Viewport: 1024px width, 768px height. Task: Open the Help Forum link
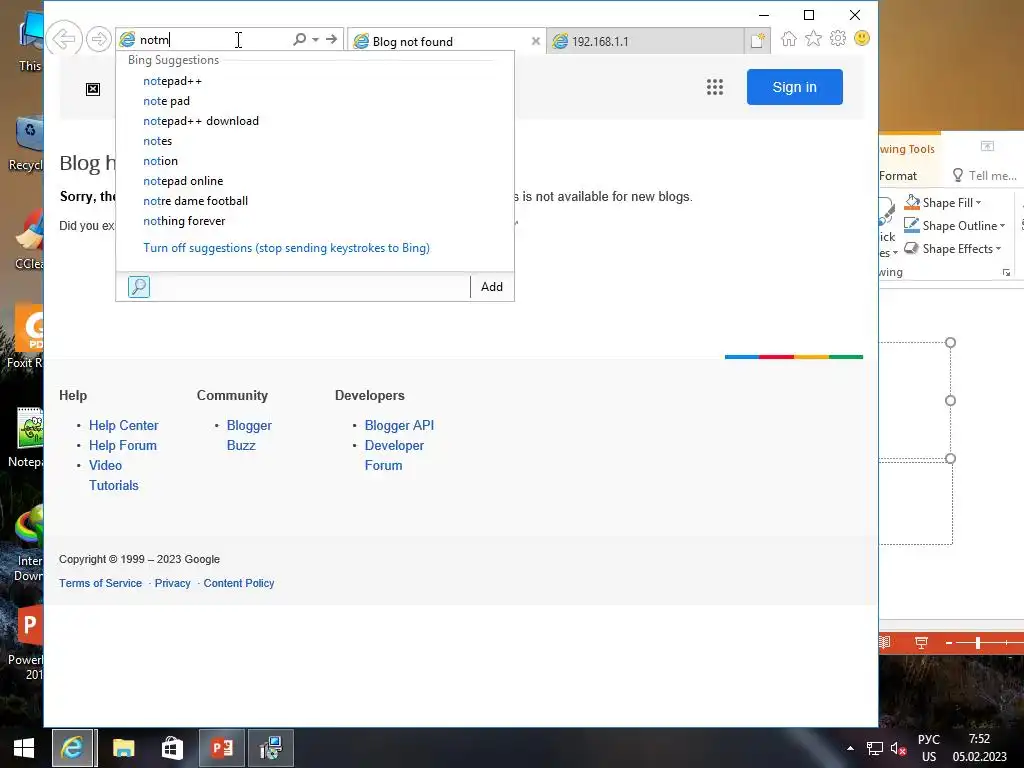coord(123,445)
